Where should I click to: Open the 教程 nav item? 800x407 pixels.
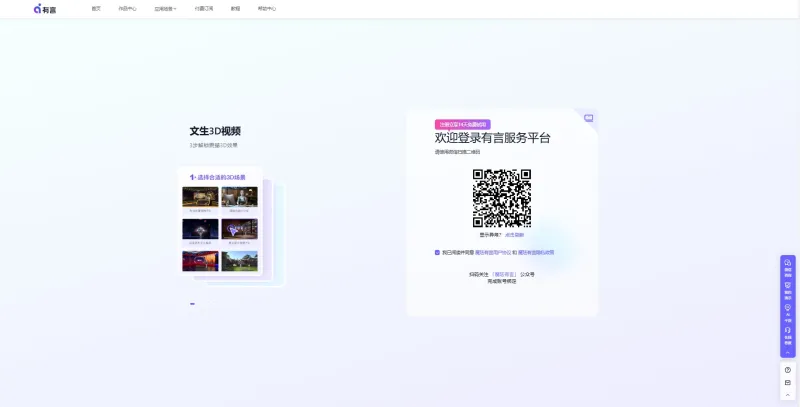point(235,9)
